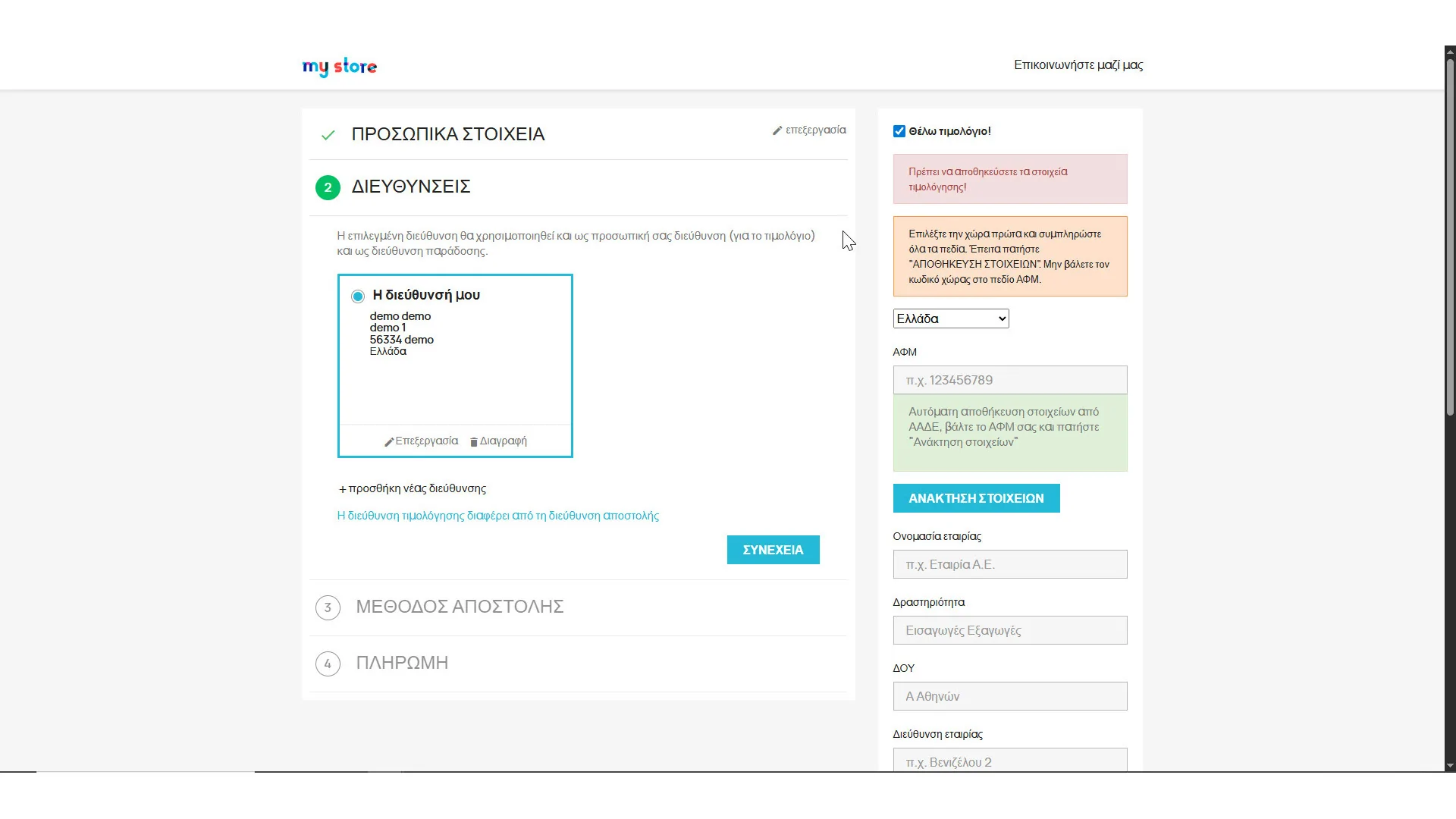The width and height of the screenshot is (1456, 819).
Task: Expand the ΠΛΗΡΩΜΗ section
Action: (x=402, y=663)
